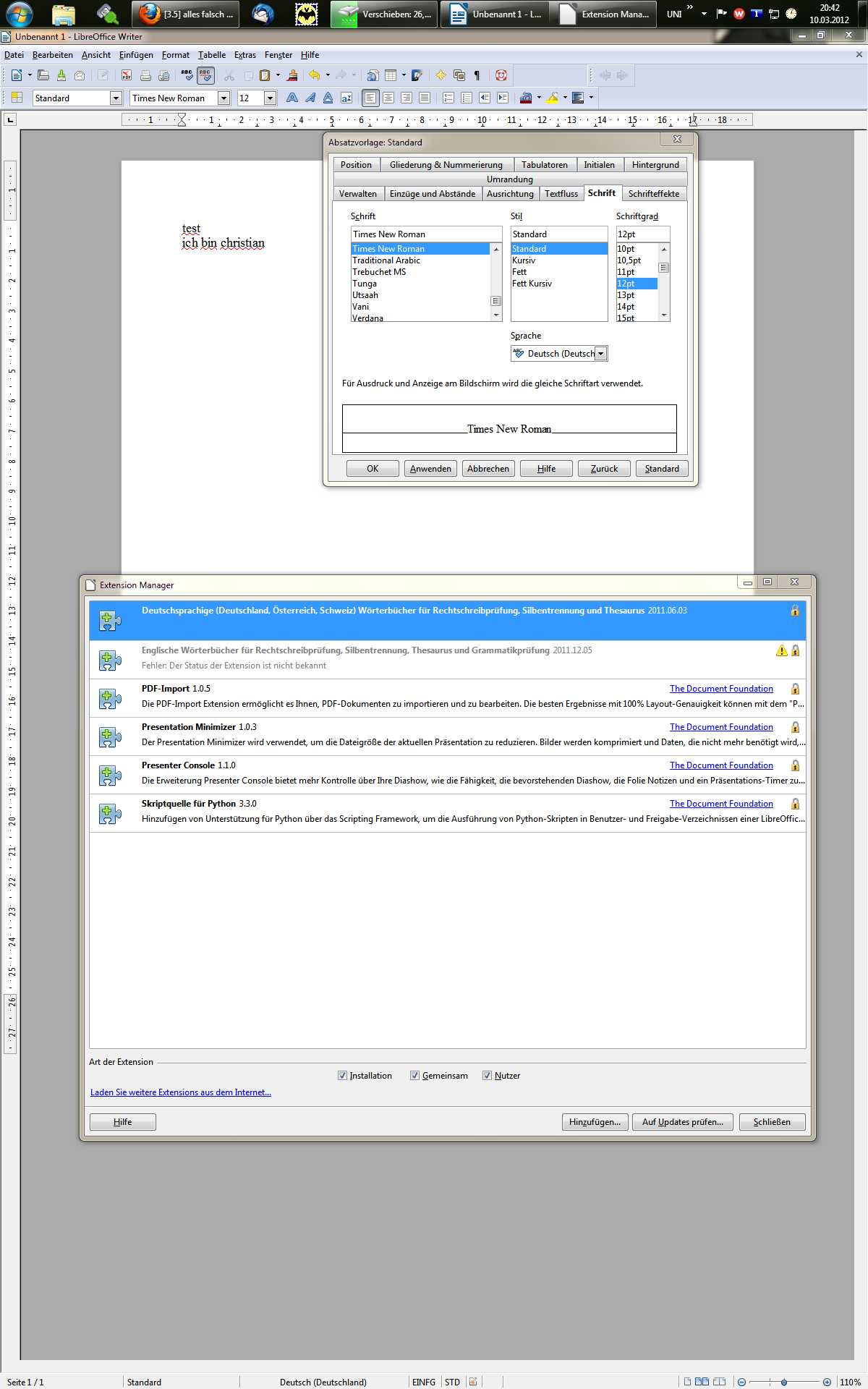
Task: Click the Windows Start orb
Action: point(19,14)
